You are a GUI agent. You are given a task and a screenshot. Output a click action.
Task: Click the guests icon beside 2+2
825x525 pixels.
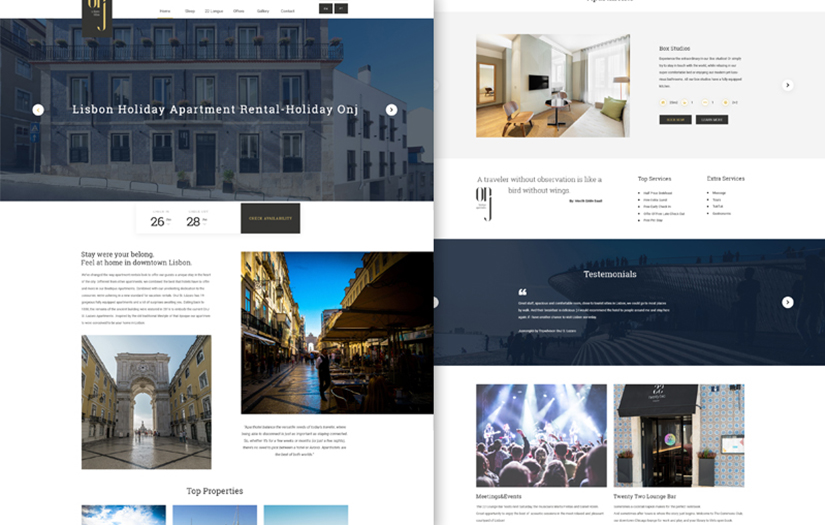click(x=726, y=103)
